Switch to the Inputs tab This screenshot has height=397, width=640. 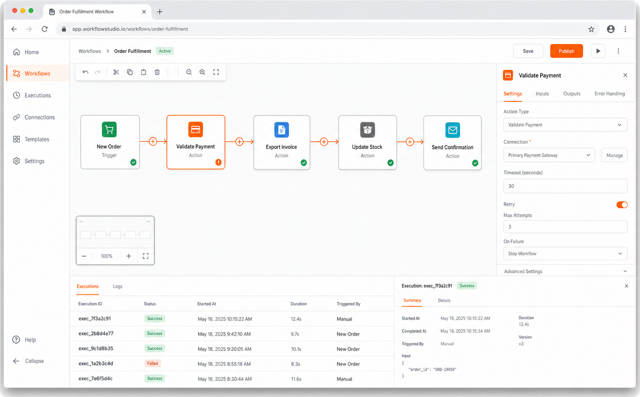(x=542, y=94)
